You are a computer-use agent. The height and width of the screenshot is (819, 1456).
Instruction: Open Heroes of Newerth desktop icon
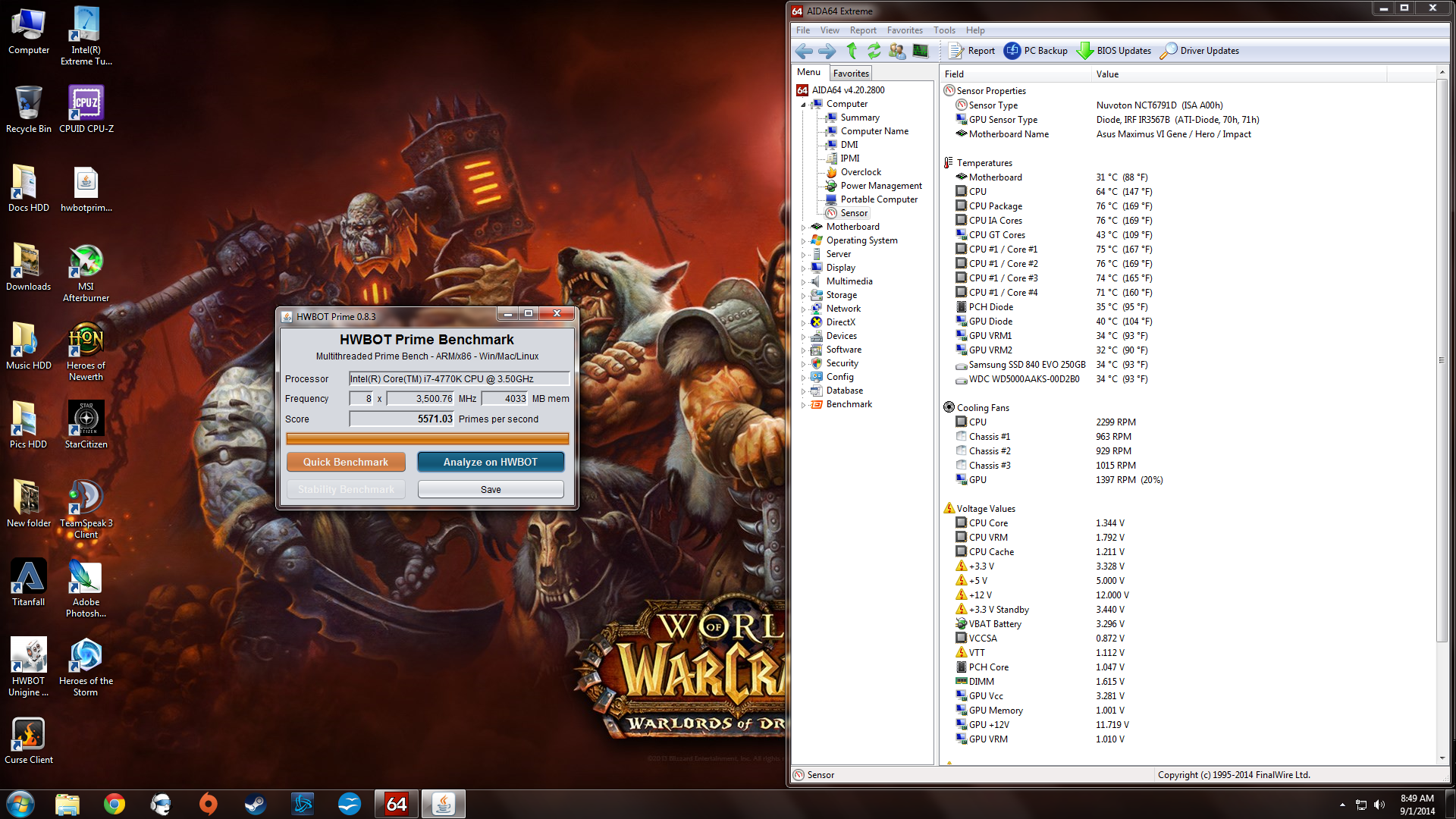pos(86,352)
